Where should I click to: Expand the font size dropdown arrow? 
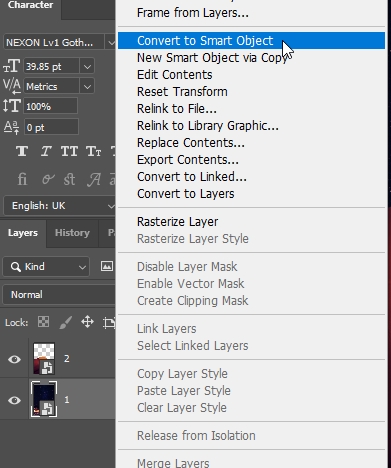click(87, 66)
